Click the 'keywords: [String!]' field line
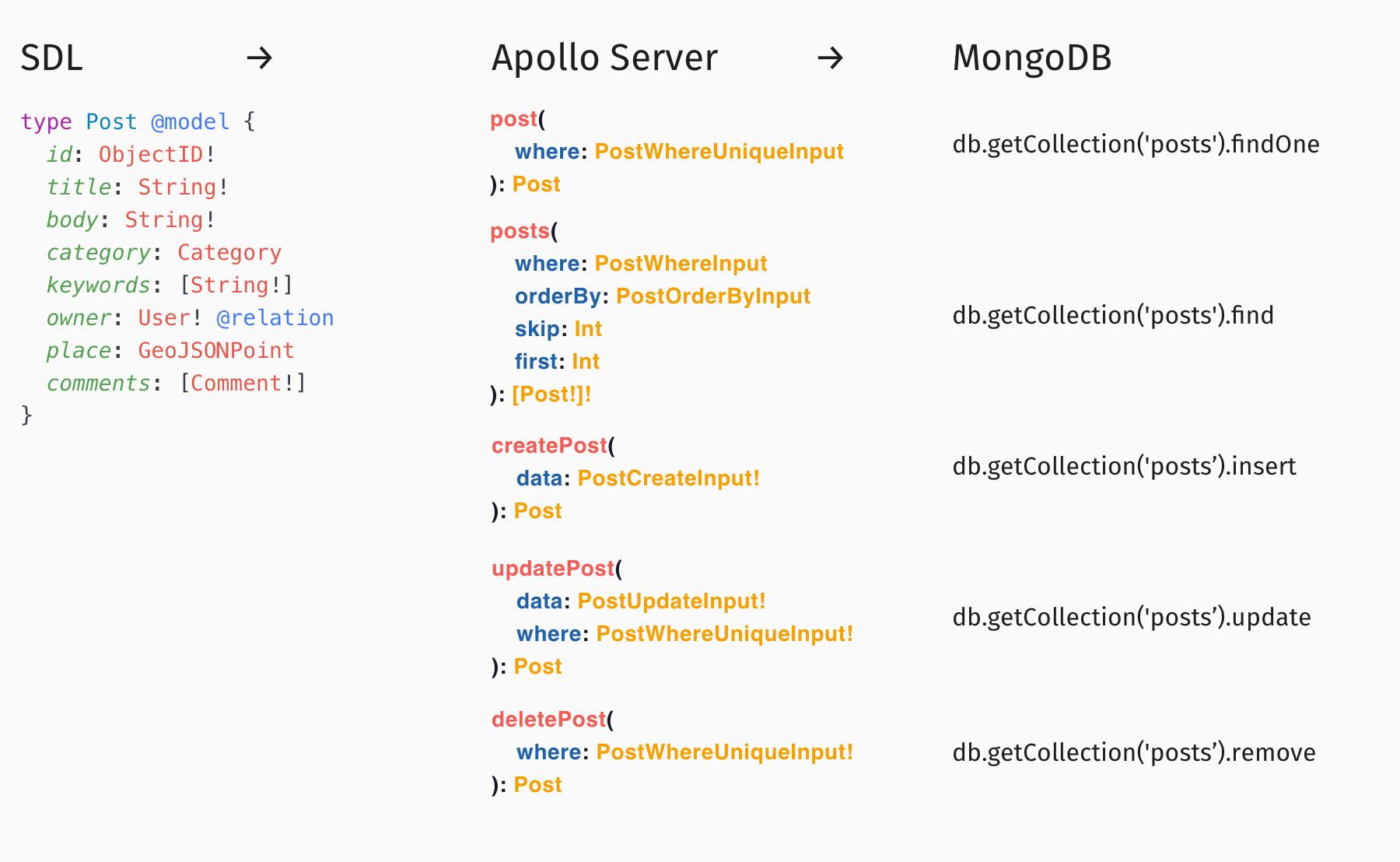 tap(170, 286)
